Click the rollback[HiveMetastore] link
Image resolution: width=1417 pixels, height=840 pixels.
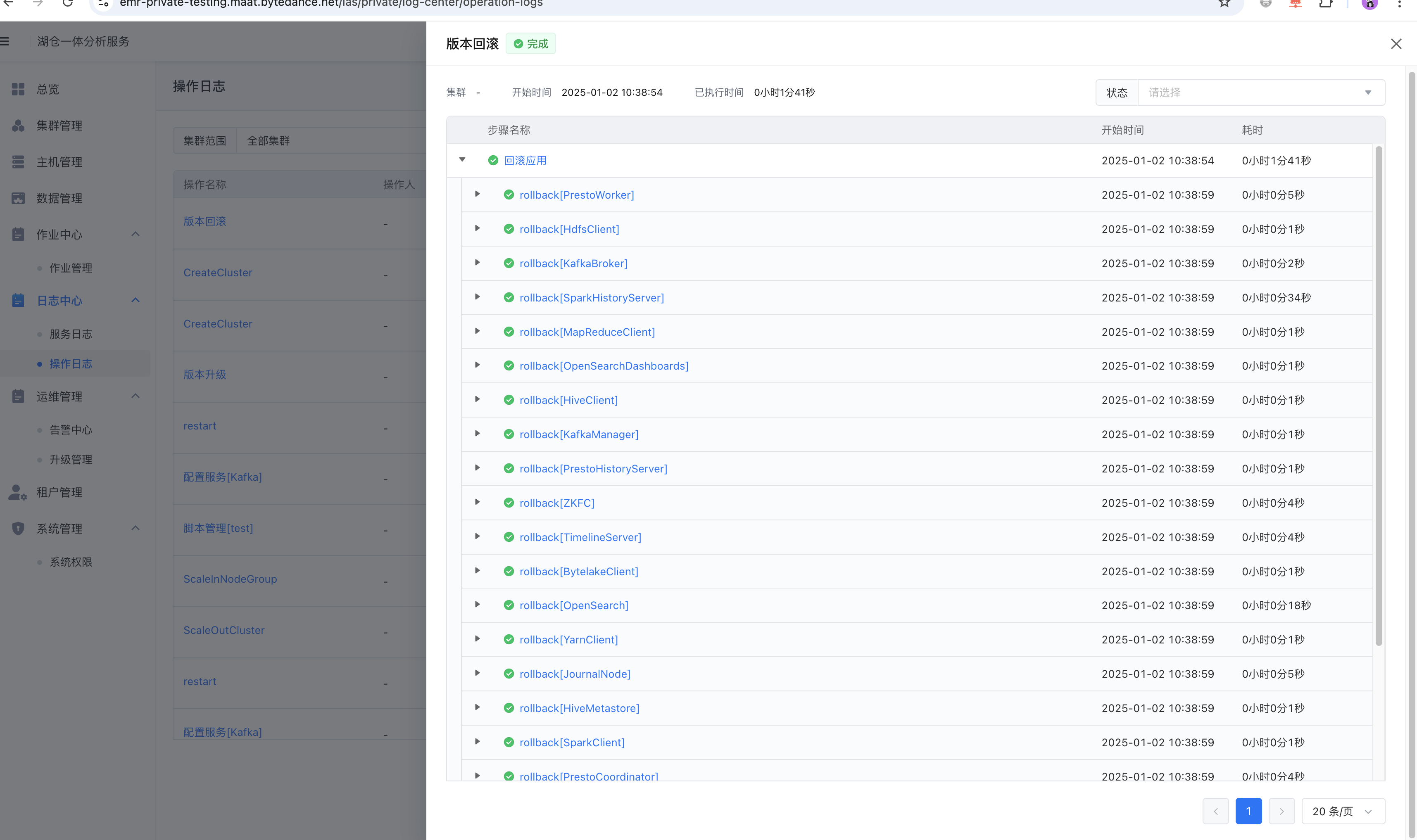click(x=579, y=708)
